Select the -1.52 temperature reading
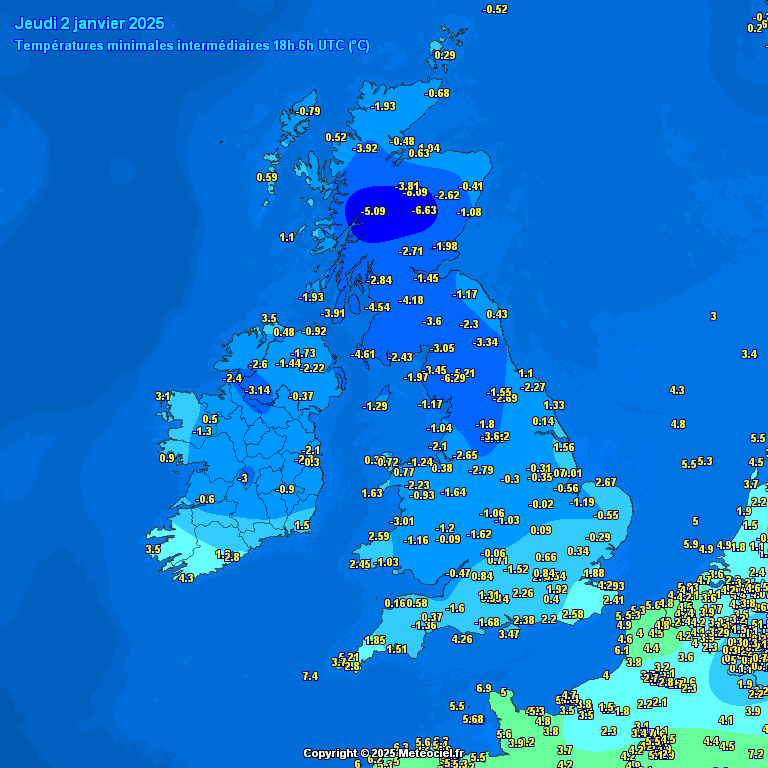 click(x=516, y=569)
